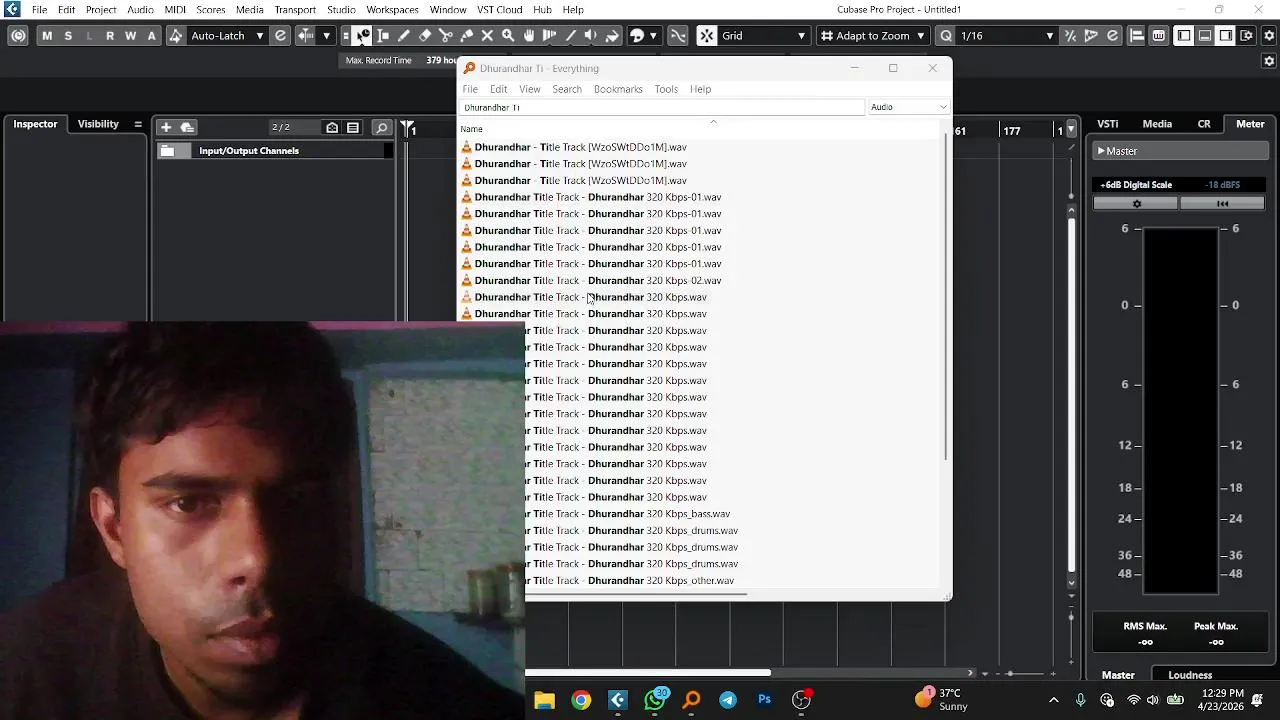Viewport: 1280px width, 720px height.
Task: Toggle Iterative Quantize button
Action: 1070,35
